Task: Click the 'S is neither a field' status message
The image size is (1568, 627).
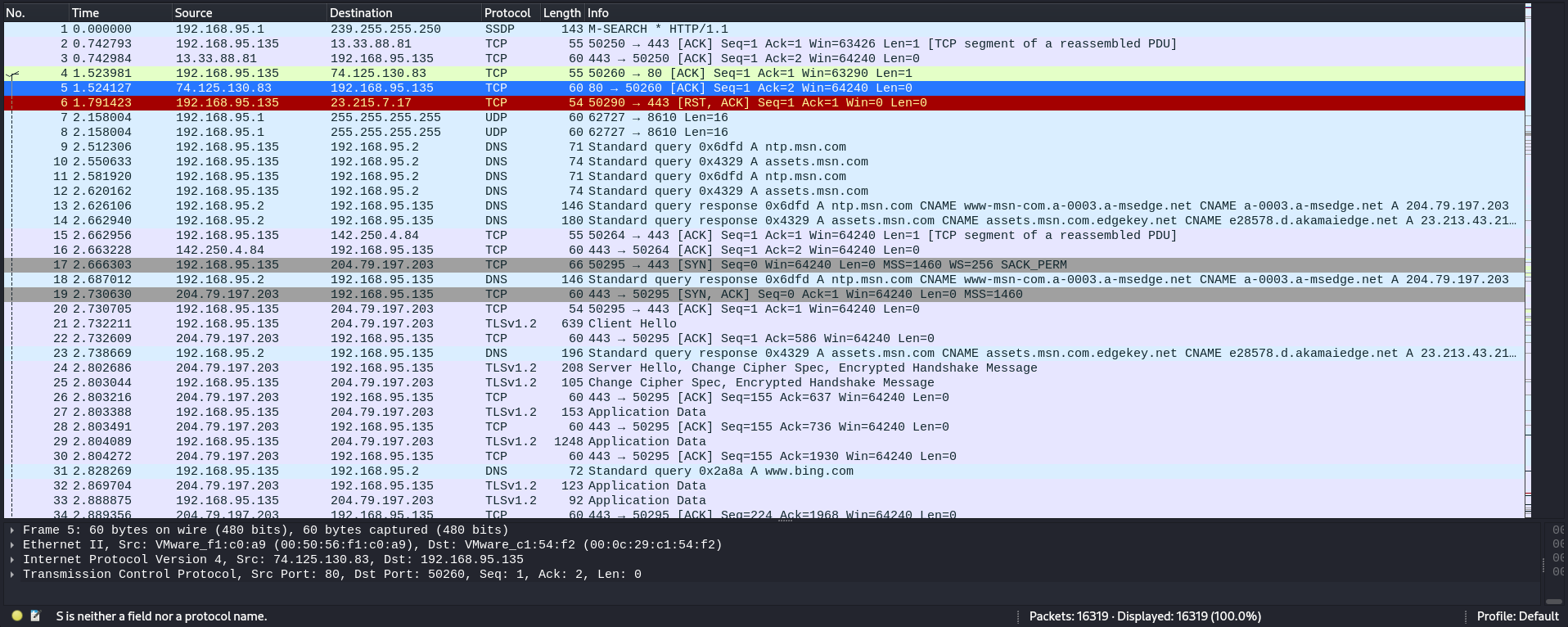Action: pos(161,616)
